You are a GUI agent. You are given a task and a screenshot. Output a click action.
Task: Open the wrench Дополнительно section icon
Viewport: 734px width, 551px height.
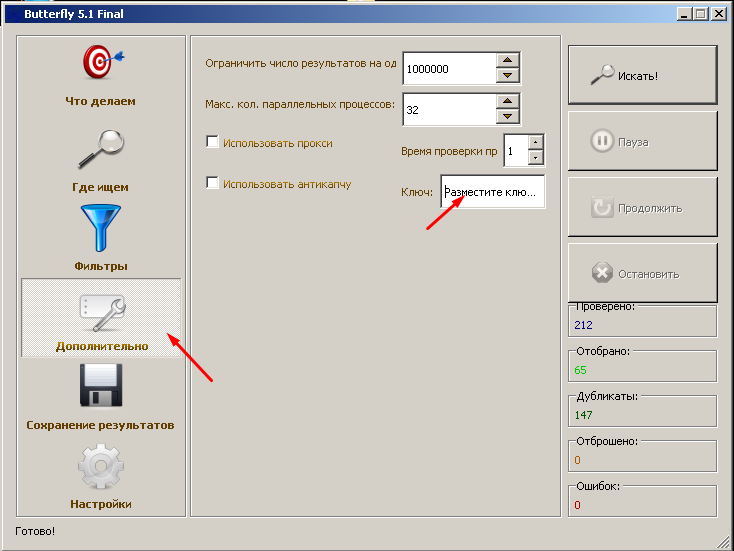[x=100, y=312]
